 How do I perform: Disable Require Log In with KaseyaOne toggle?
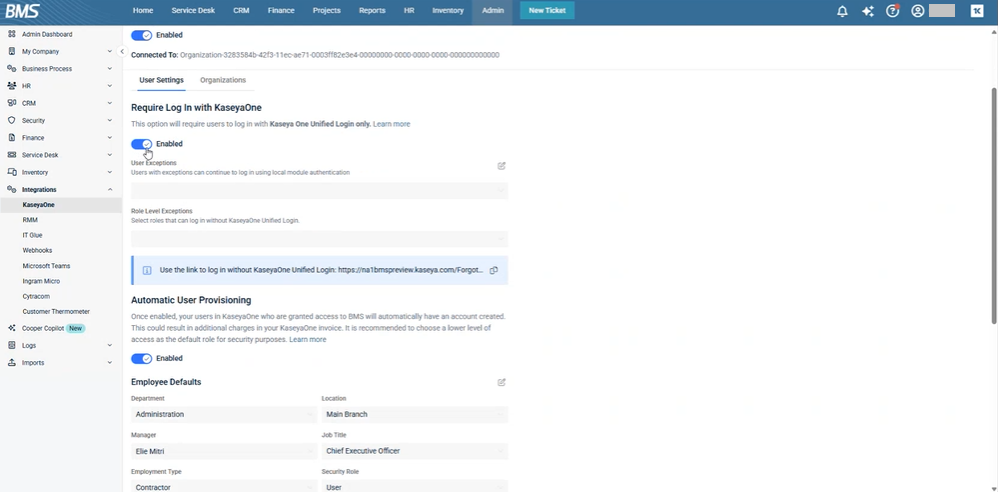click(x=142, y=144)
